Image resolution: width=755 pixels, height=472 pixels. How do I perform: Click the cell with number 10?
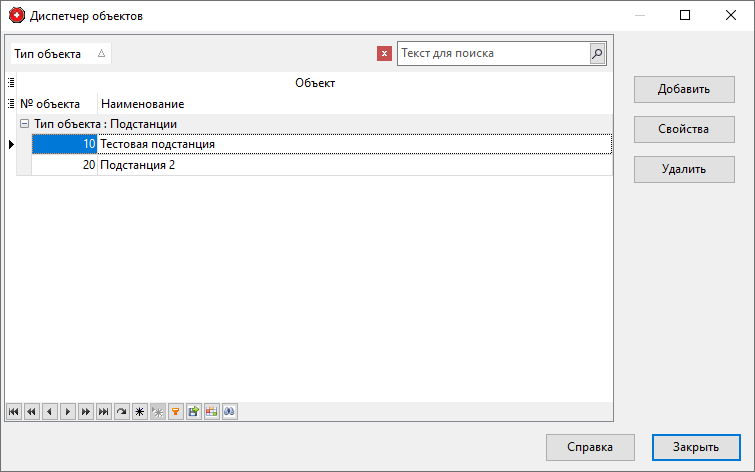coord(65,144)
